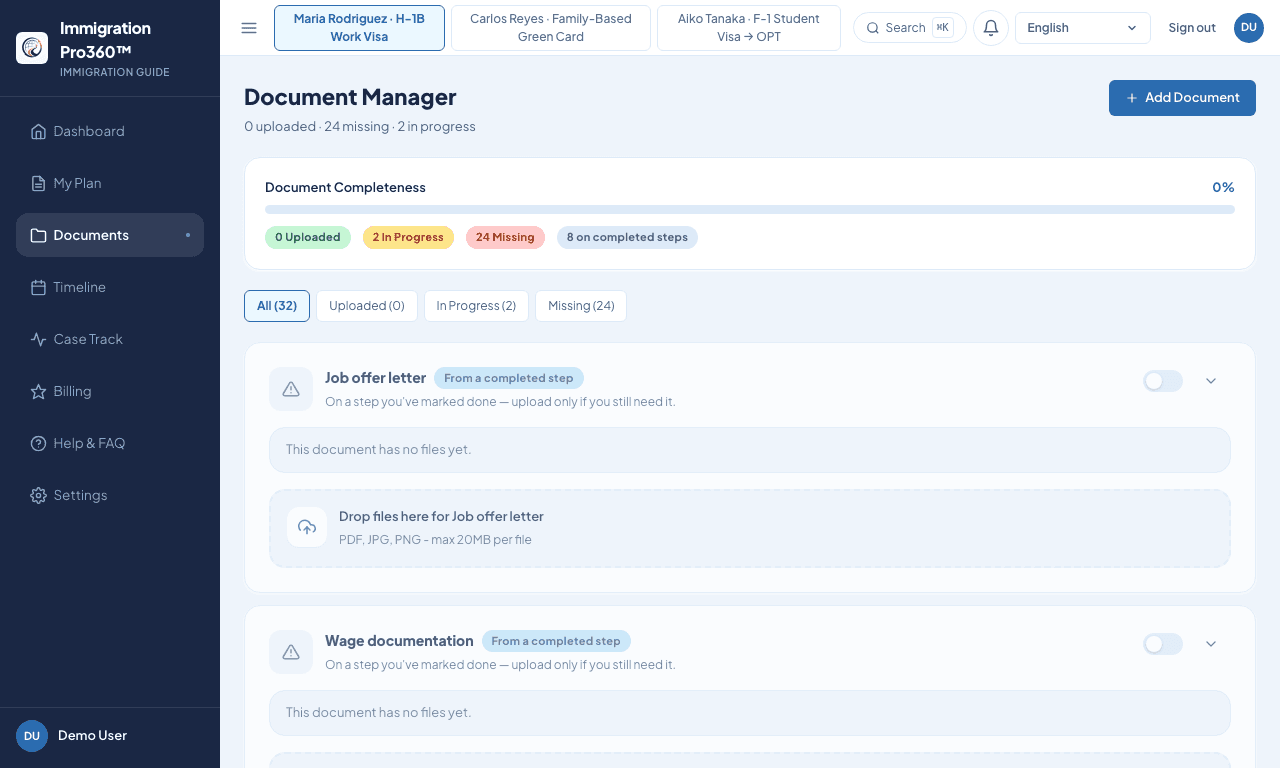Click the plus icon in Add Document
Screen dimensions: 1280x768
[x=1132, y=98]
